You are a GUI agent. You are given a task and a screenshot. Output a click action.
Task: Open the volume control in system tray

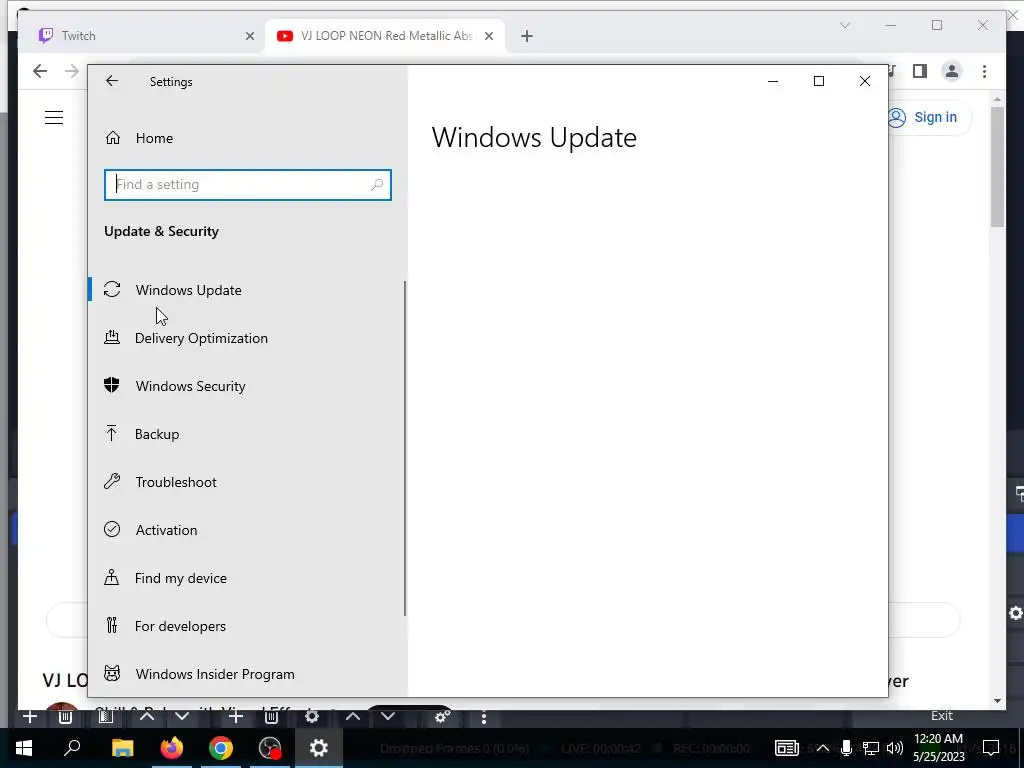coord(895,748)
